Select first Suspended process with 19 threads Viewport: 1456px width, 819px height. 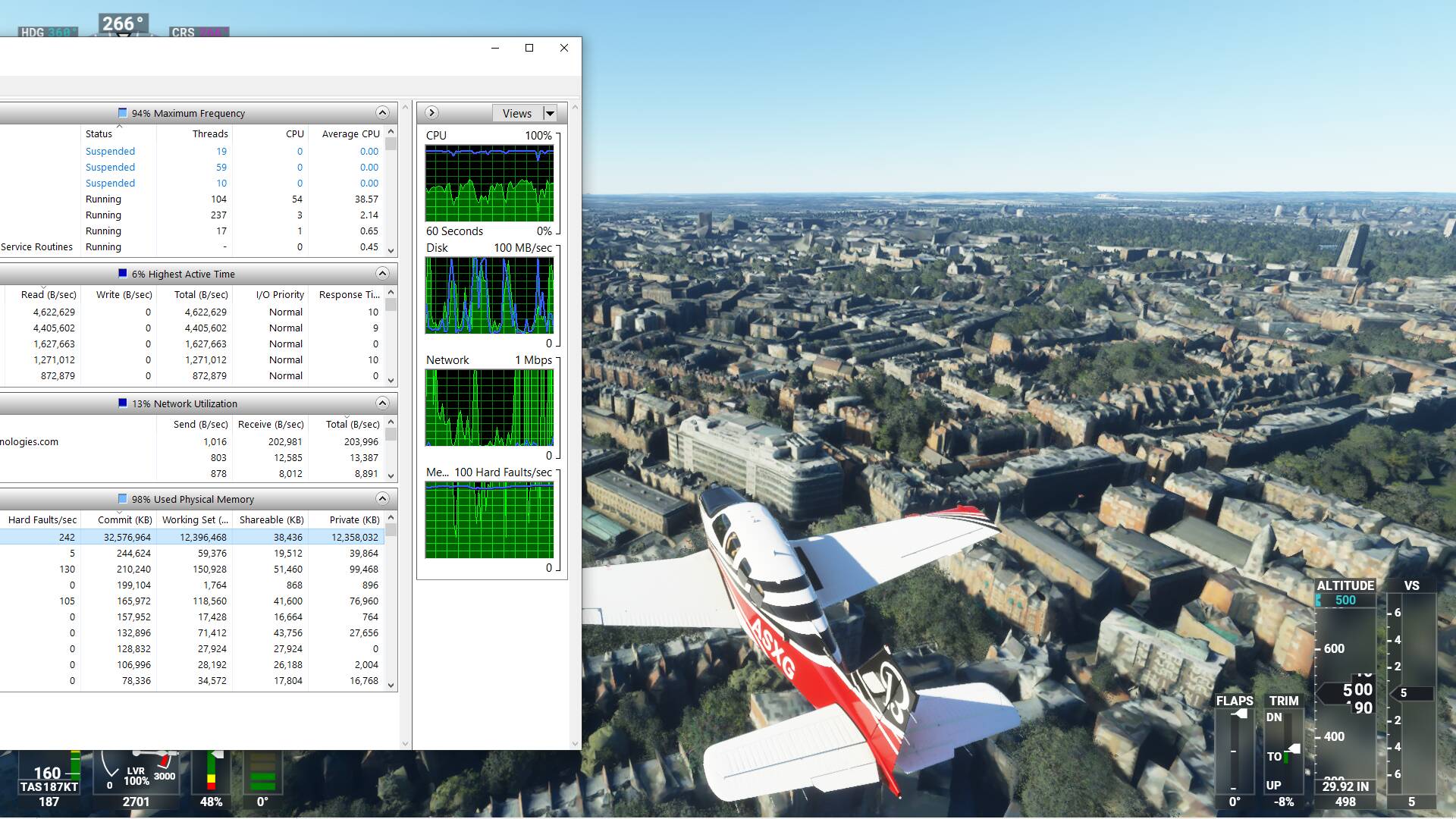(x=192, y=151)
